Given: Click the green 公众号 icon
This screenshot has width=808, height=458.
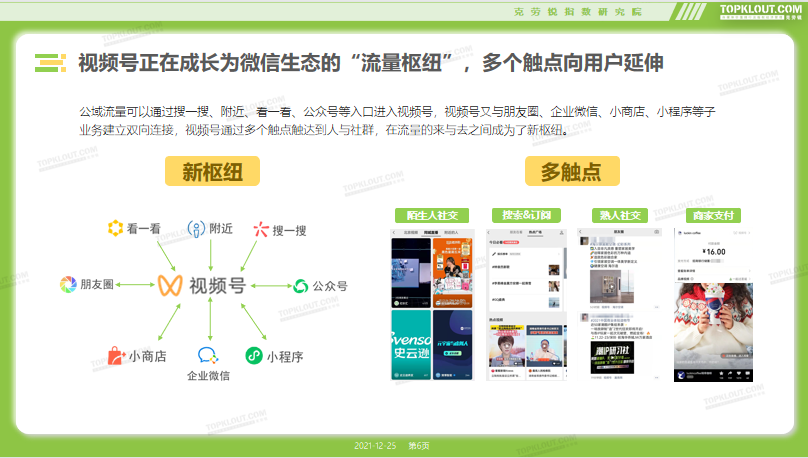Looking at the screenshot, I should click(301, 286).
